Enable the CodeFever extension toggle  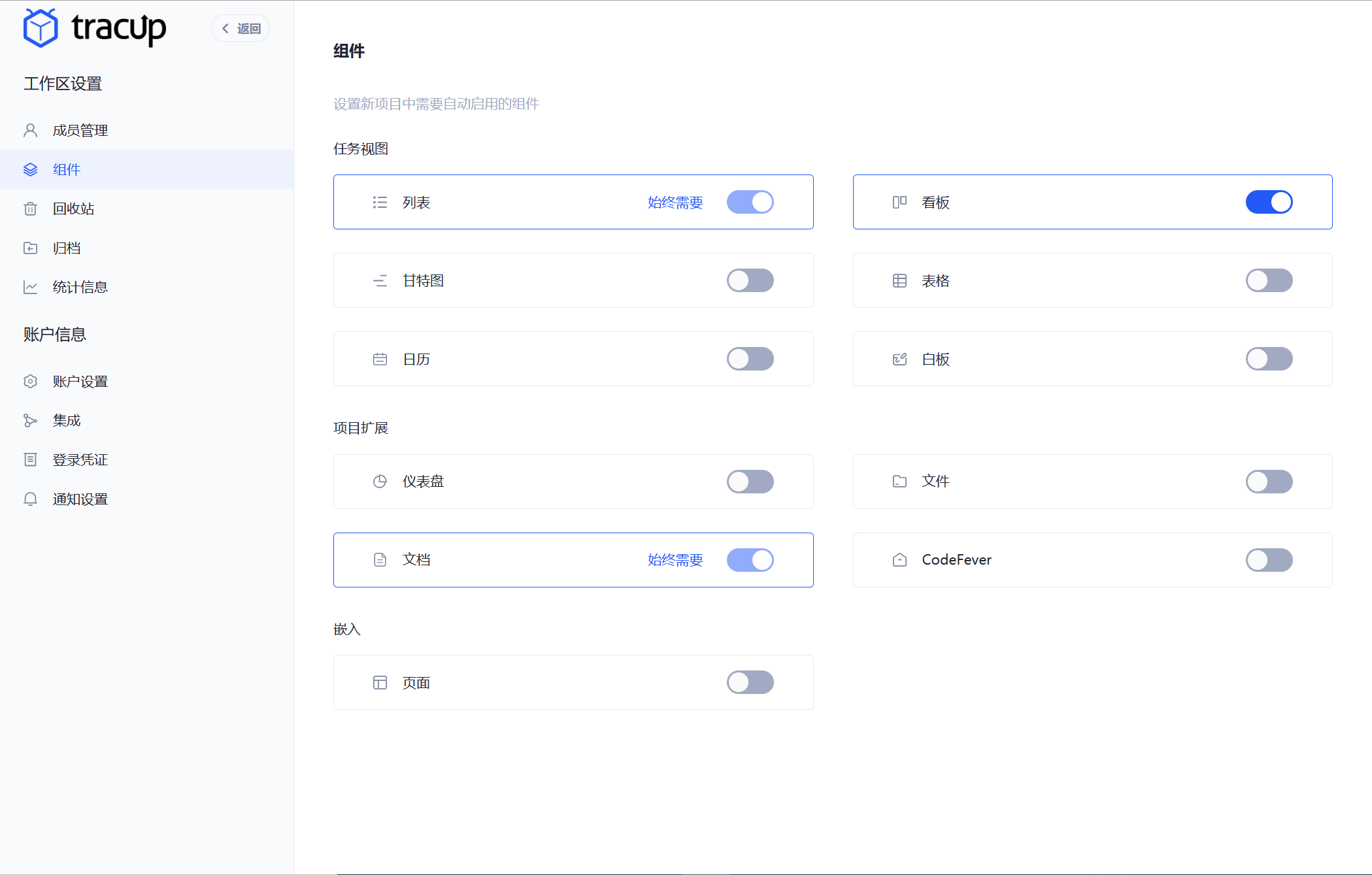tap(1269, 560)
